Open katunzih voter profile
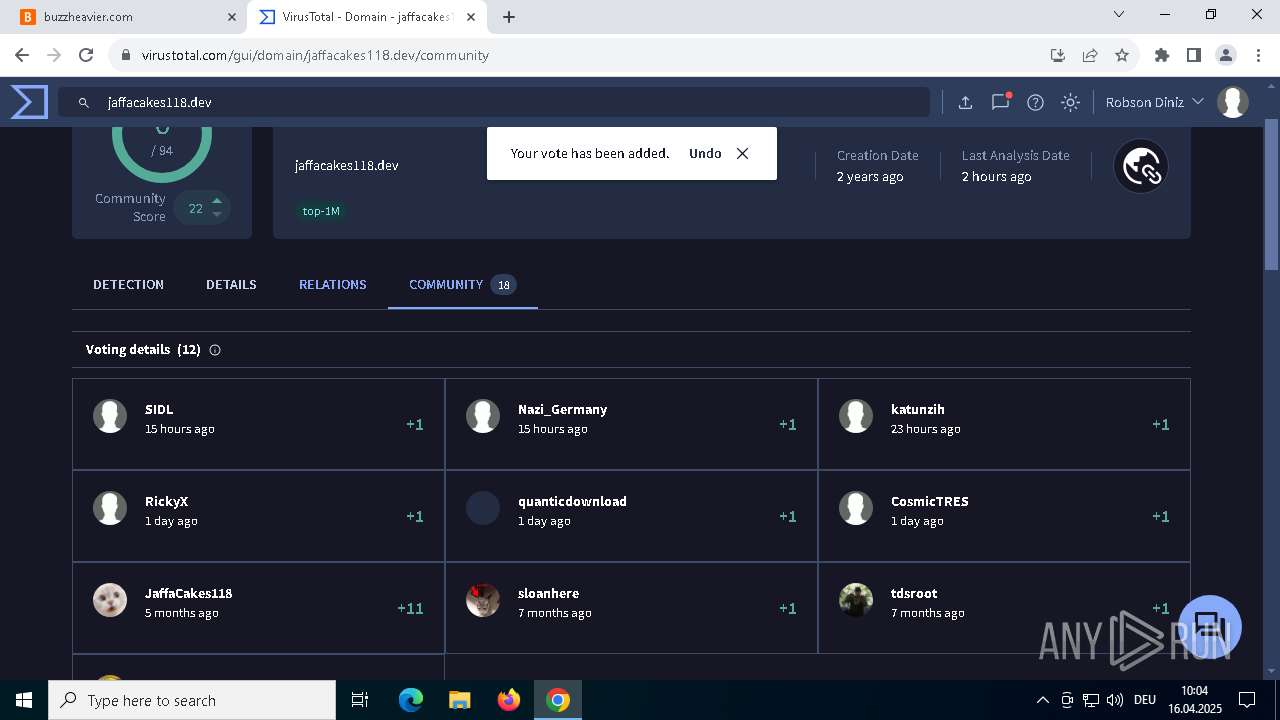The width and height of the screenshot is (1280, 720). click(x=917, y=409)
